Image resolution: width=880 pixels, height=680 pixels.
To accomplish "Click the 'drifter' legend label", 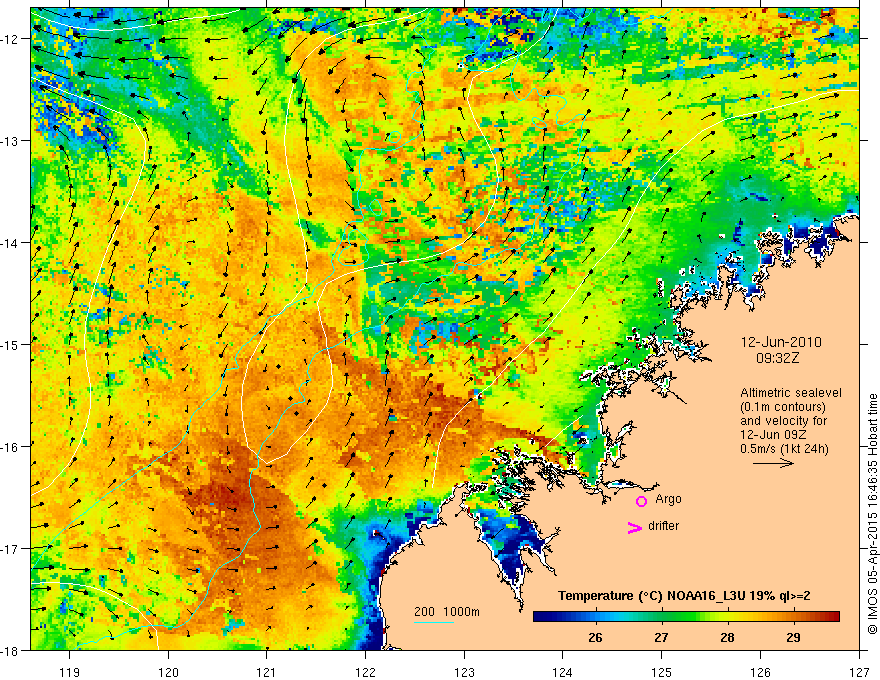I will [663, 526].
